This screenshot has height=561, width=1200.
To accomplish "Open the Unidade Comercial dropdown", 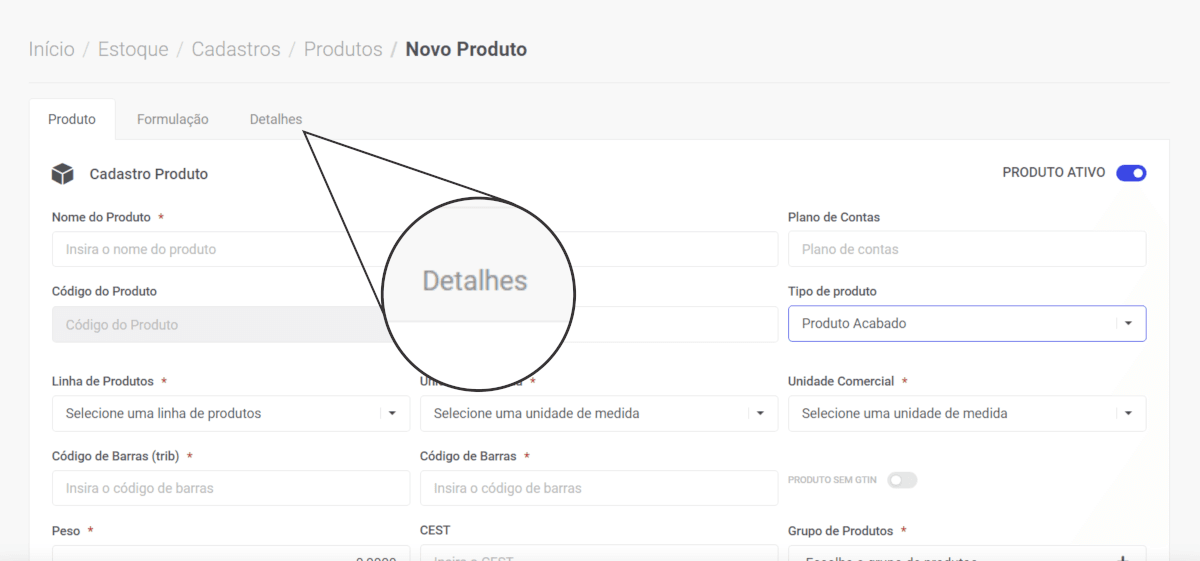I will pos(967,413).
